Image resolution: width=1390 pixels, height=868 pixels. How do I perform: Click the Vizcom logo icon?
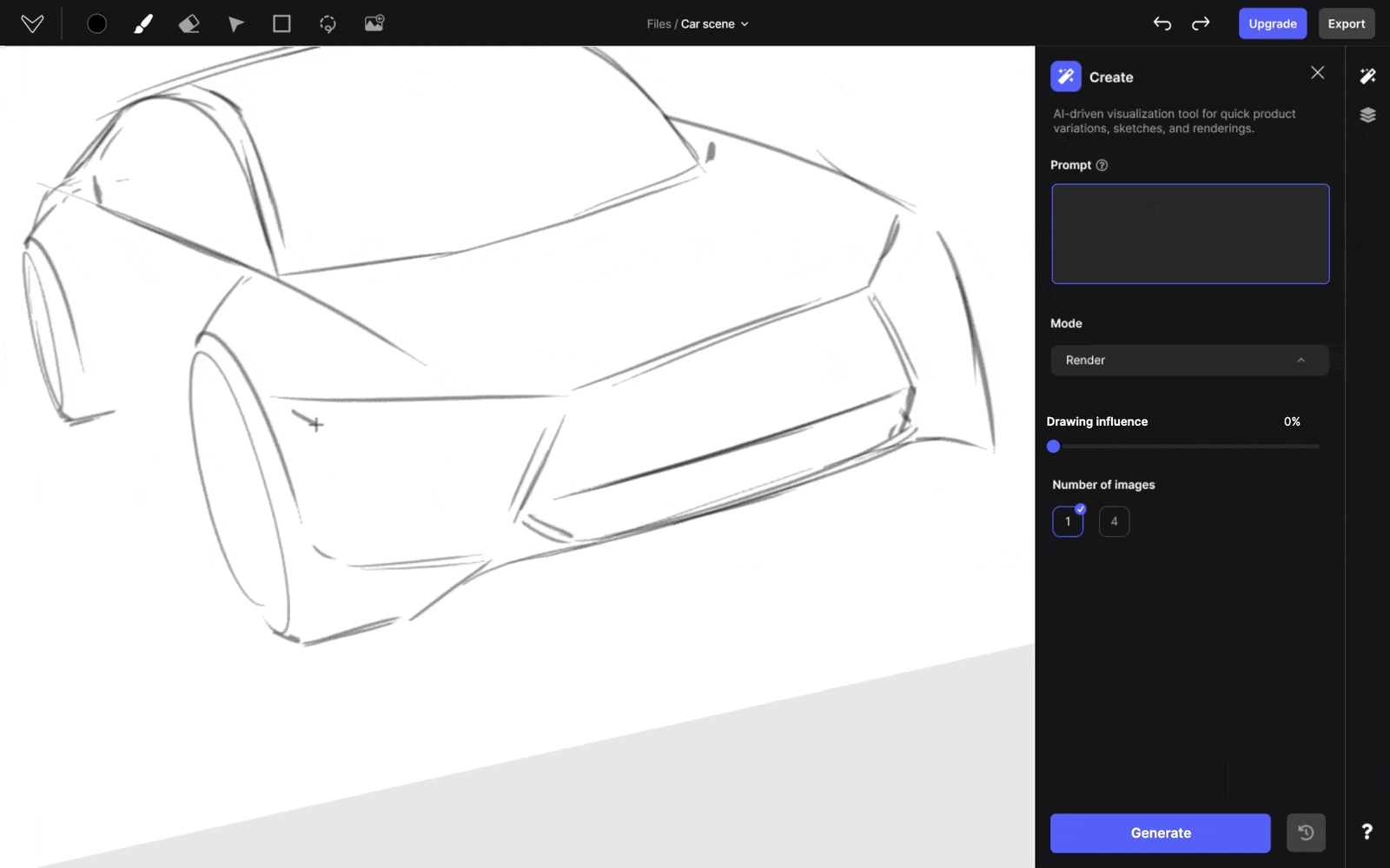[x=32, y=23]
